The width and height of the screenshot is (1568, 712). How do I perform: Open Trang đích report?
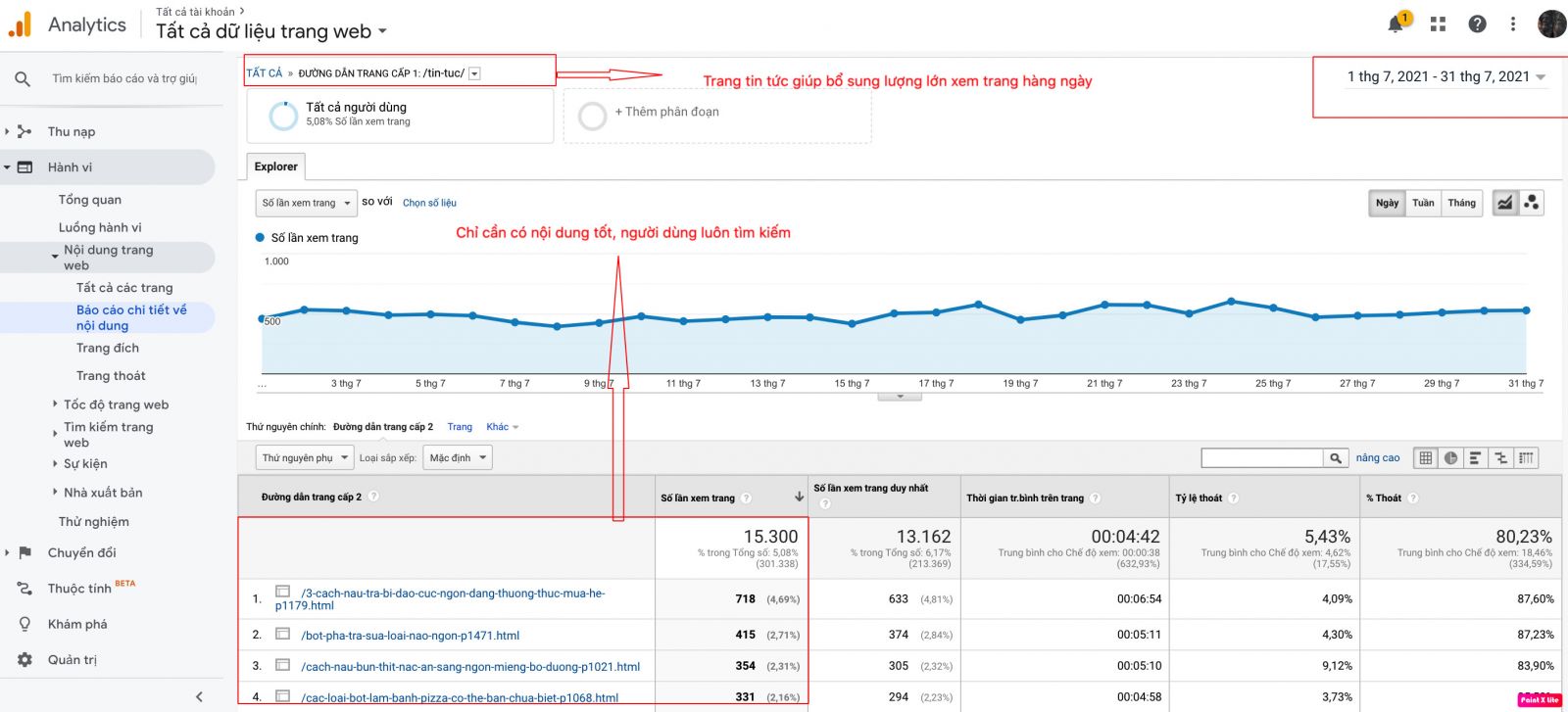click(x=108, y=348)
